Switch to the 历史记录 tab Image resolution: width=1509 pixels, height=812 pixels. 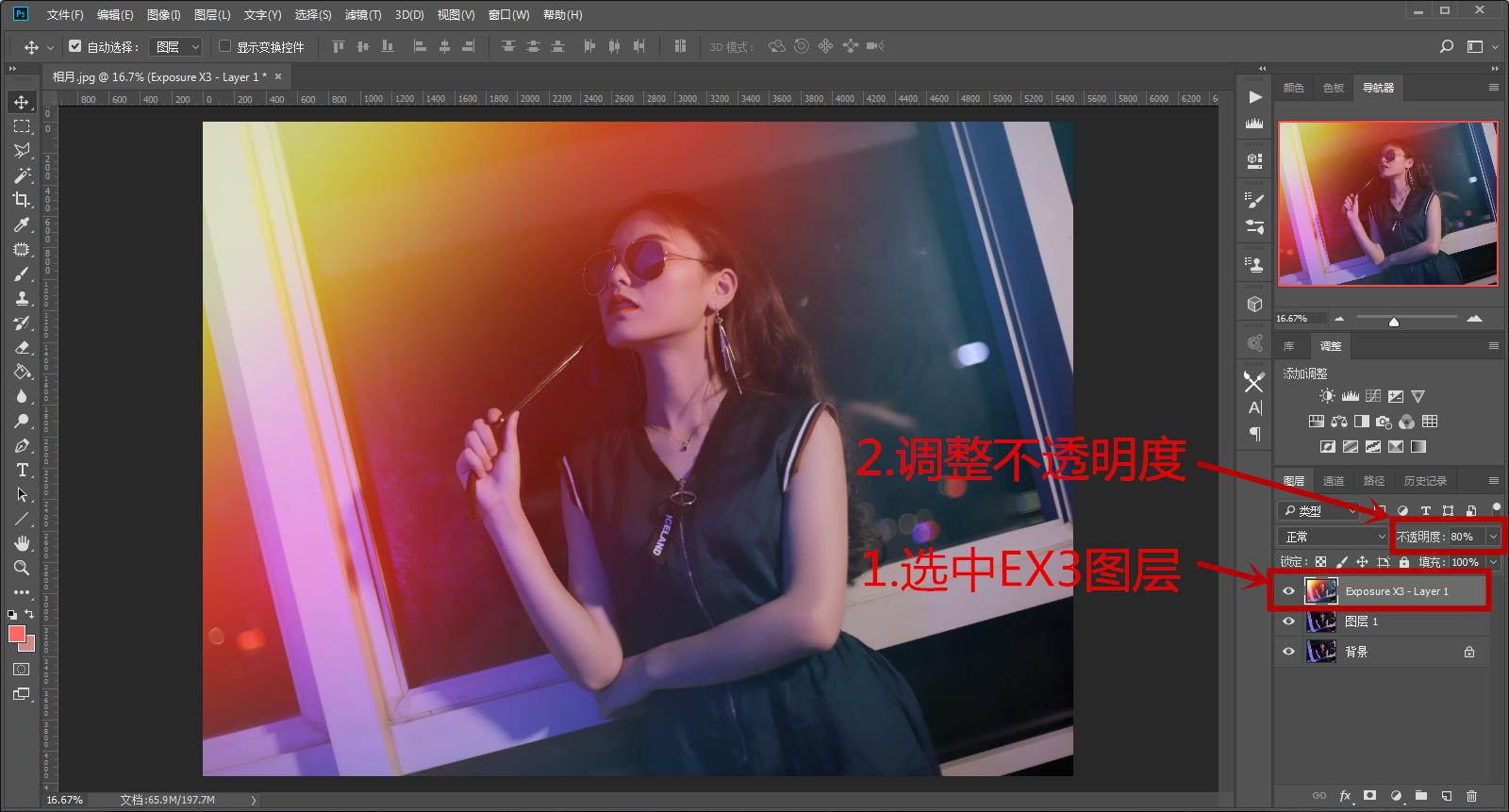(1425, 481)
